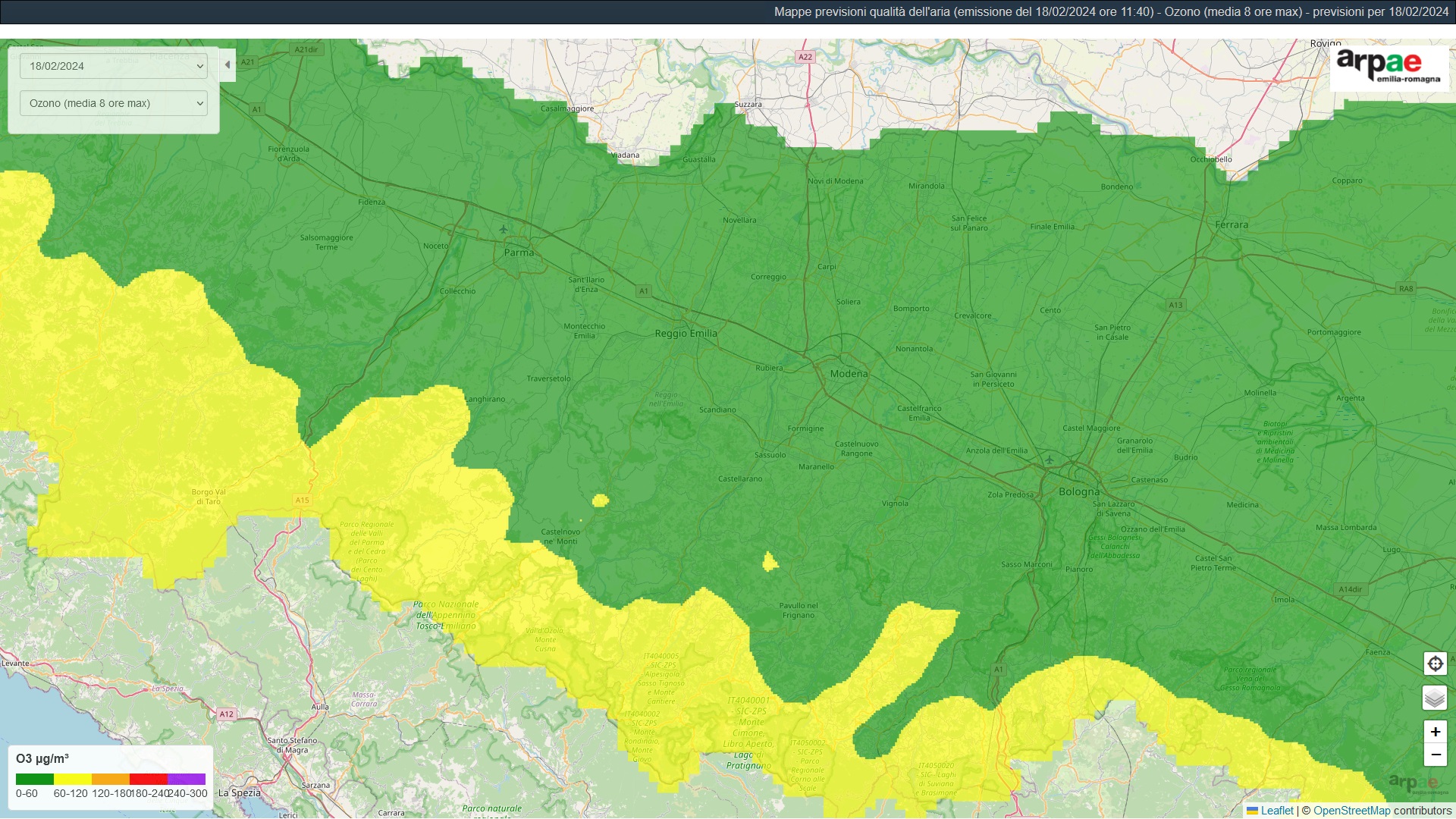The image size is (1456, 819).
Task: Click the arpae emilia-romagna logo
Action: click(x=1389, y=67)
